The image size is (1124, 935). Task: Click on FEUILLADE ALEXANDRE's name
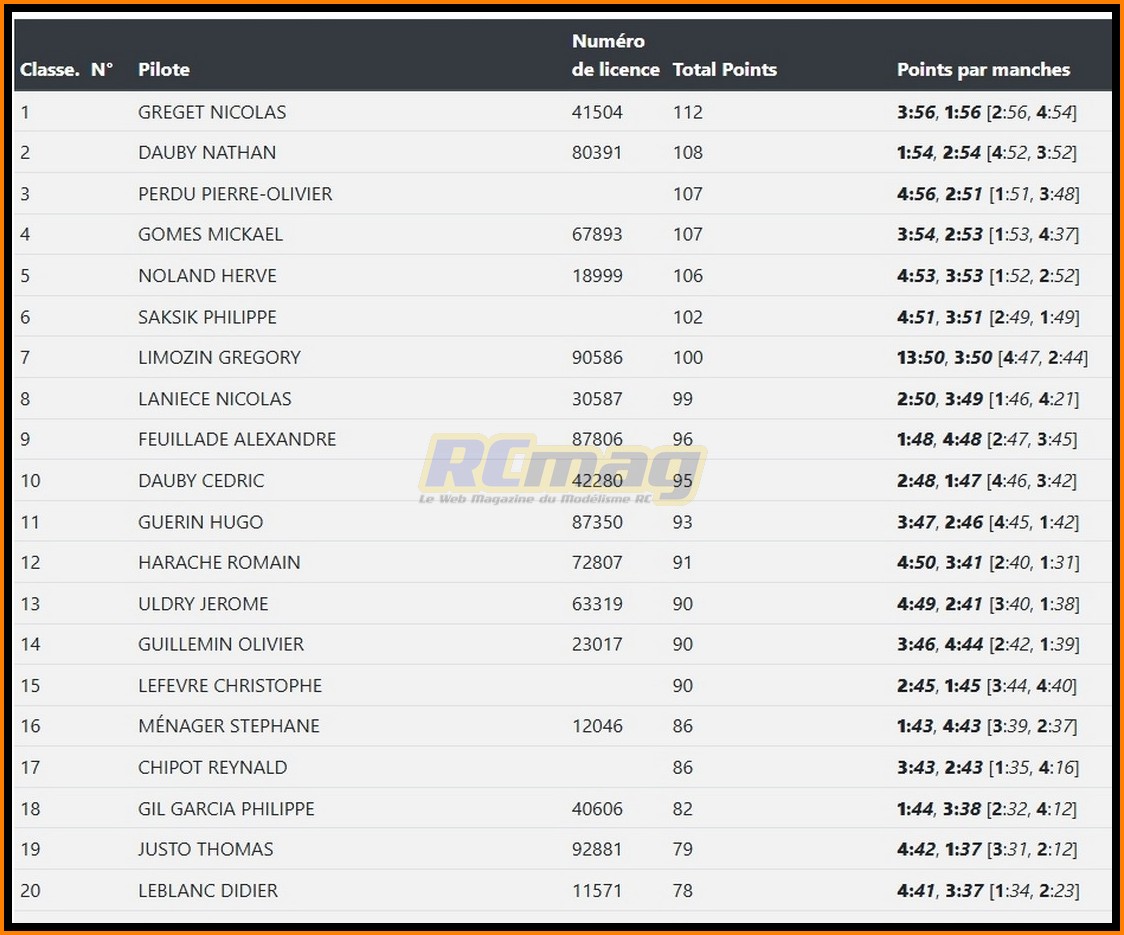237,439
